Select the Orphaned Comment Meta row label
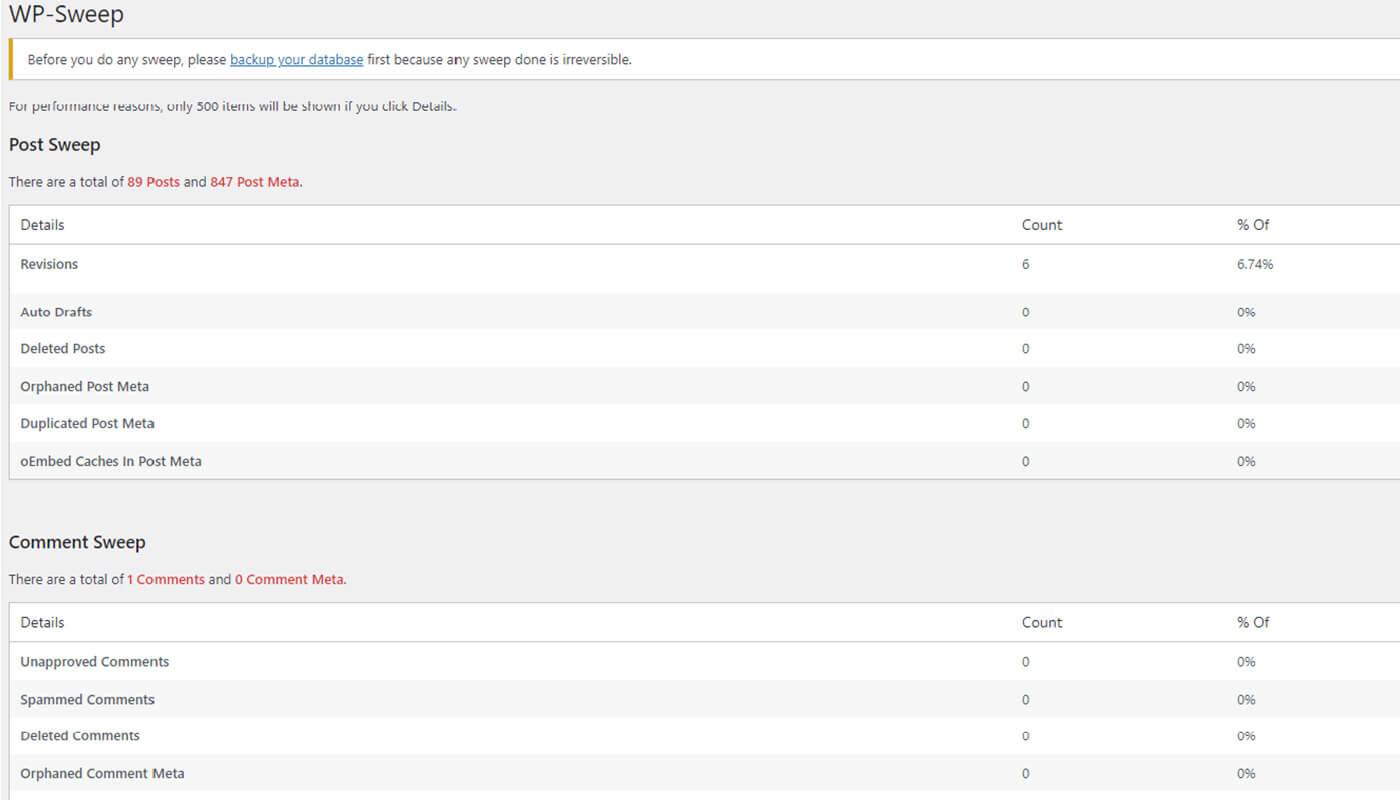 click(x=102, y=773)
